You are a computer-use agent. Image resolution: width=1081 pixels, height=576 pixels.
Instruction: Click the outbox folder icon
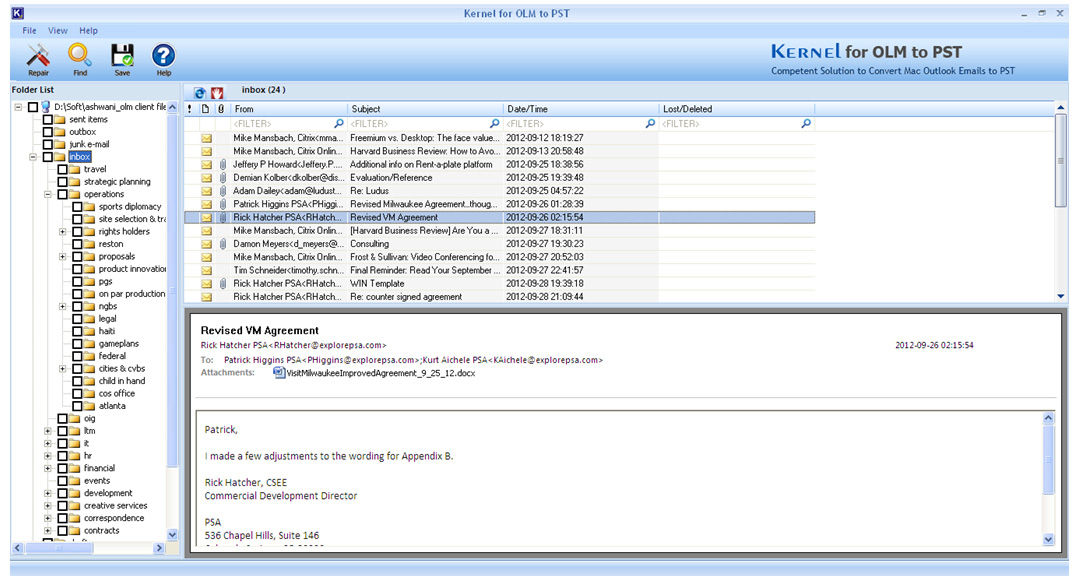[x=61, y=132]
